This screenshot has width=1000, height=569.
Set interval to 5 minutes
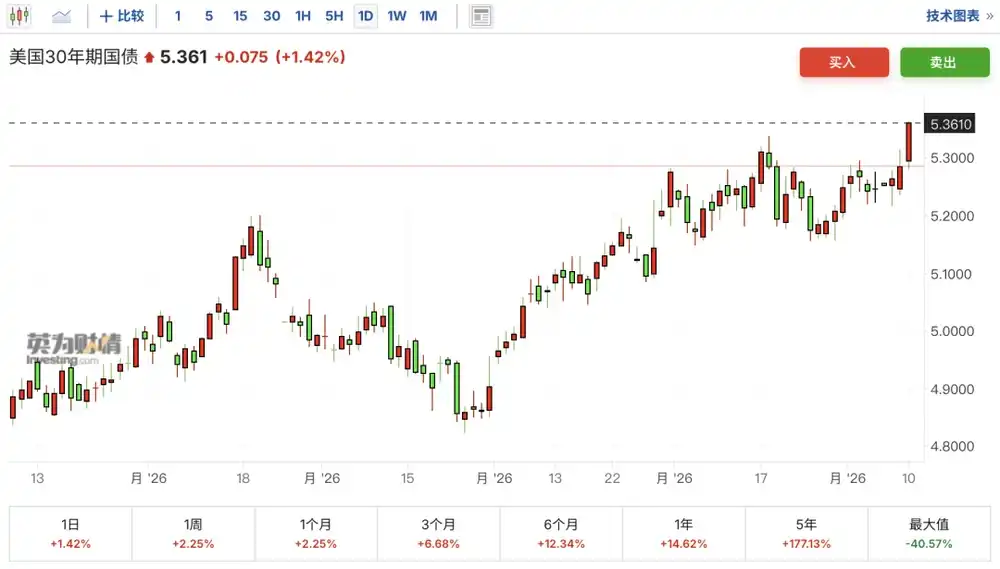click(x=209, y=16)
